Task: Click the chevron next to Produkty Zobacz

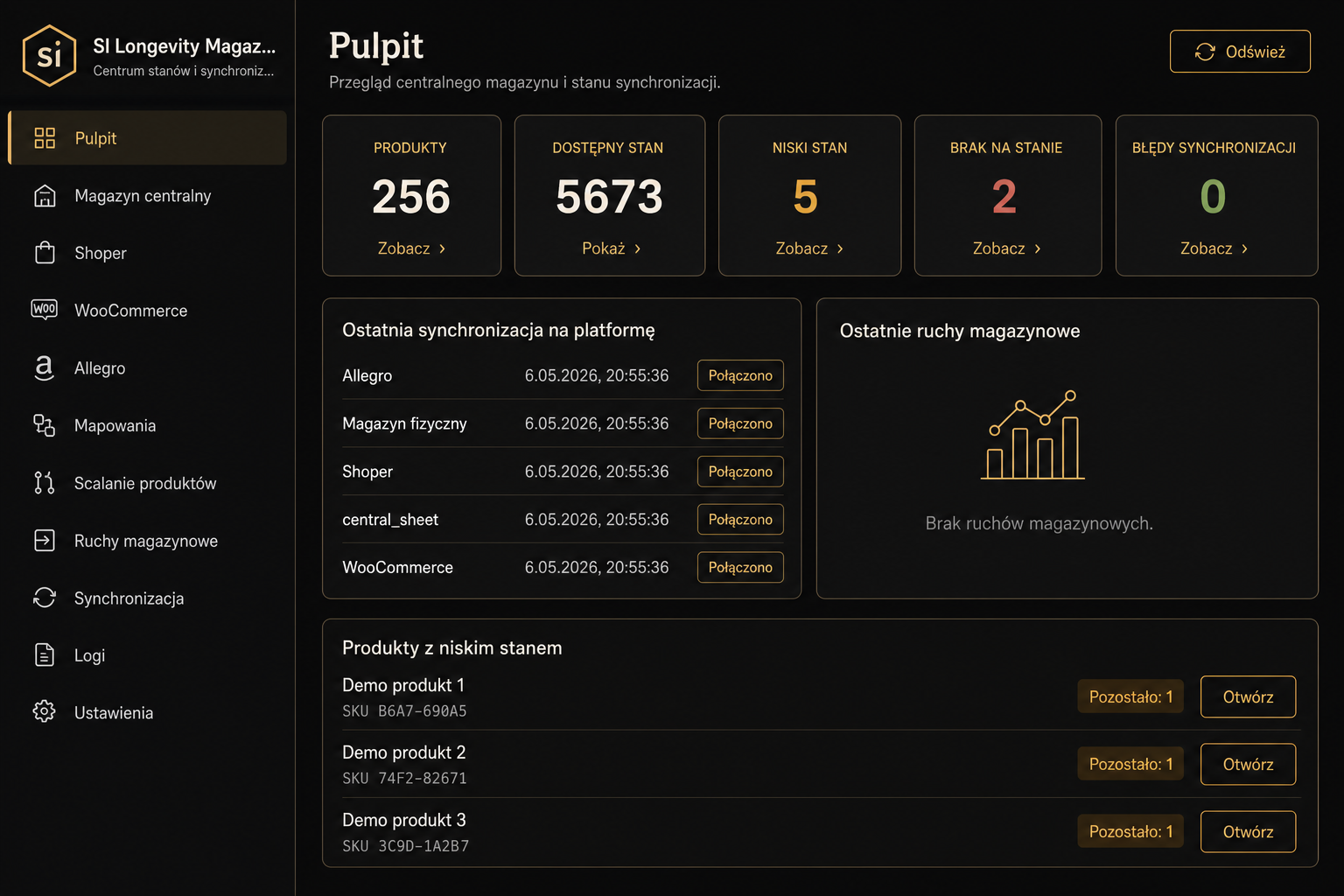Action: pos(443,248)
